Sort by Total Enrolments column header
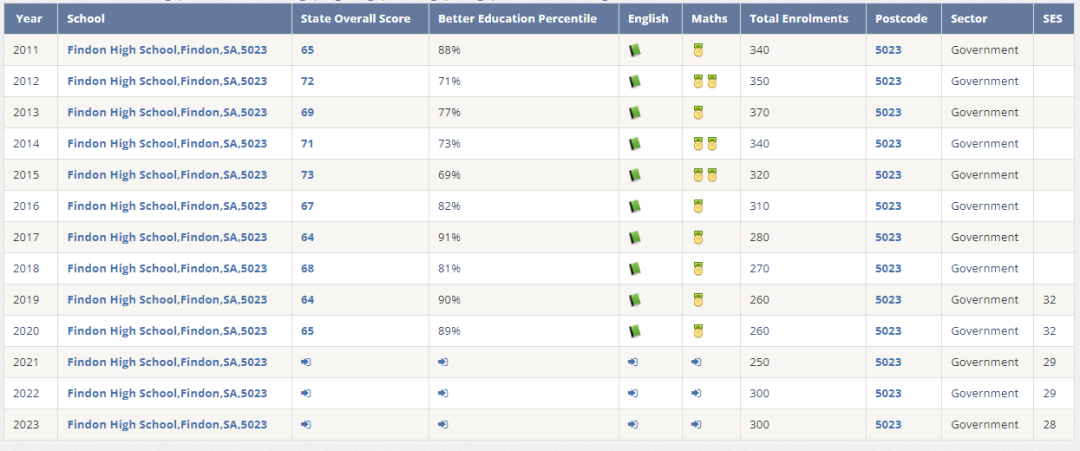The width and height of the screenshot is (1080, 451). pos(799,19)
